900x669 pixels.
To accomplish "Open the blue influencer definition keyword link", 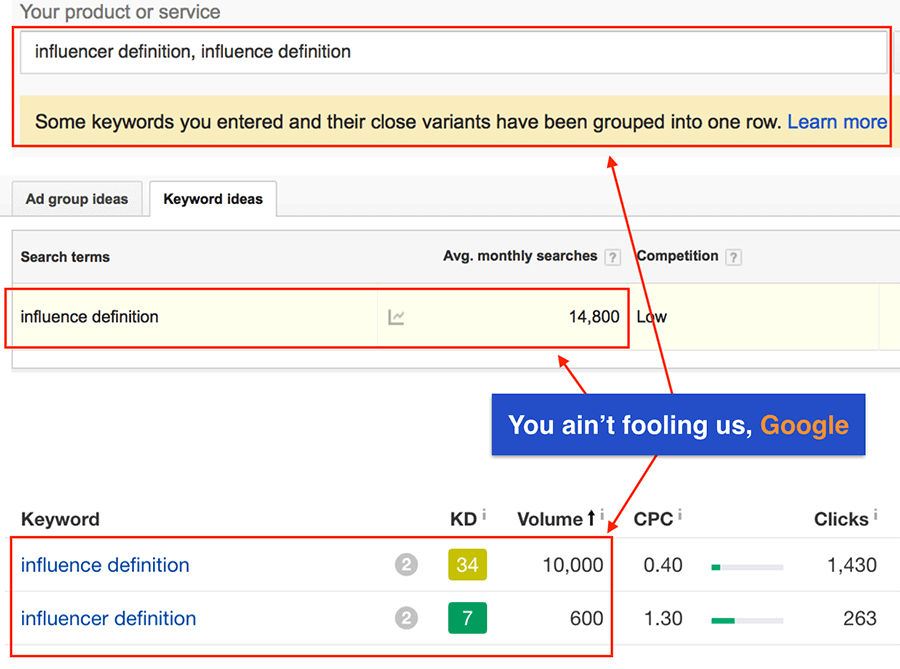I will (108, 618).
